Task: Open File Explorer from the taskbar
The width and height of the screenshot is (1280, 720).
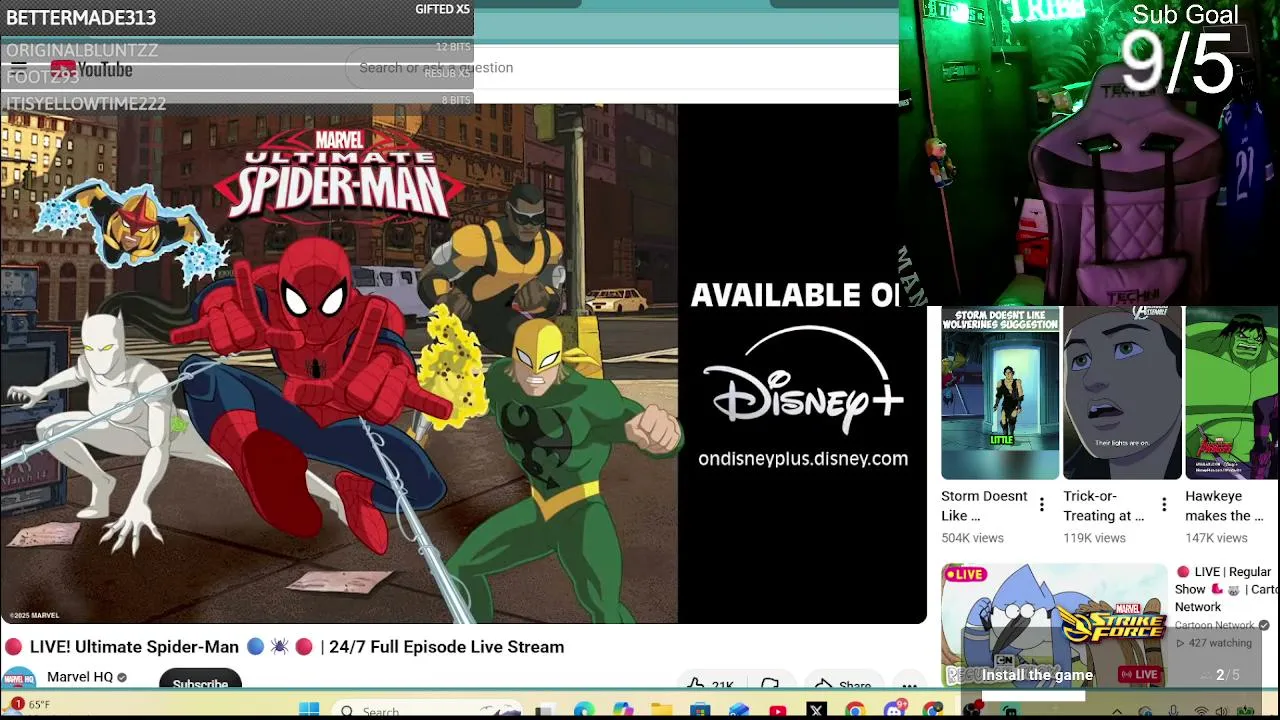Action: click(x=661, y=711)
